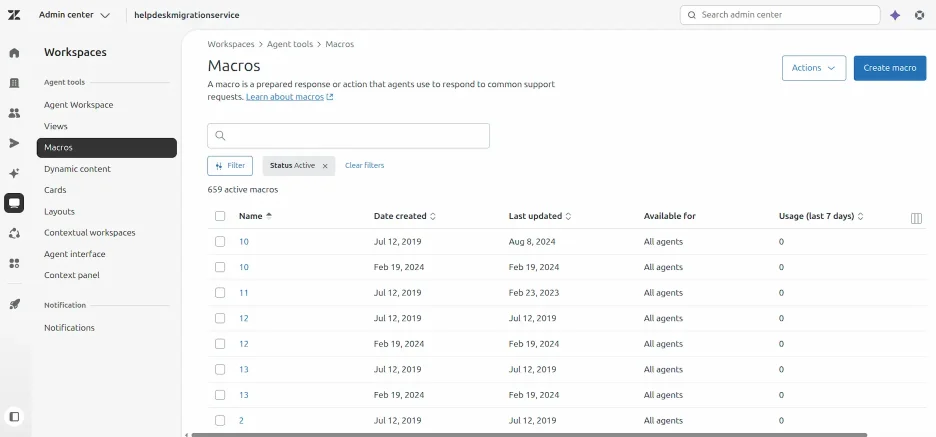Select checkbox for macro 13 created Feb 19, 2024
Screen dimensions: 936x437
(x=220, y=395)
